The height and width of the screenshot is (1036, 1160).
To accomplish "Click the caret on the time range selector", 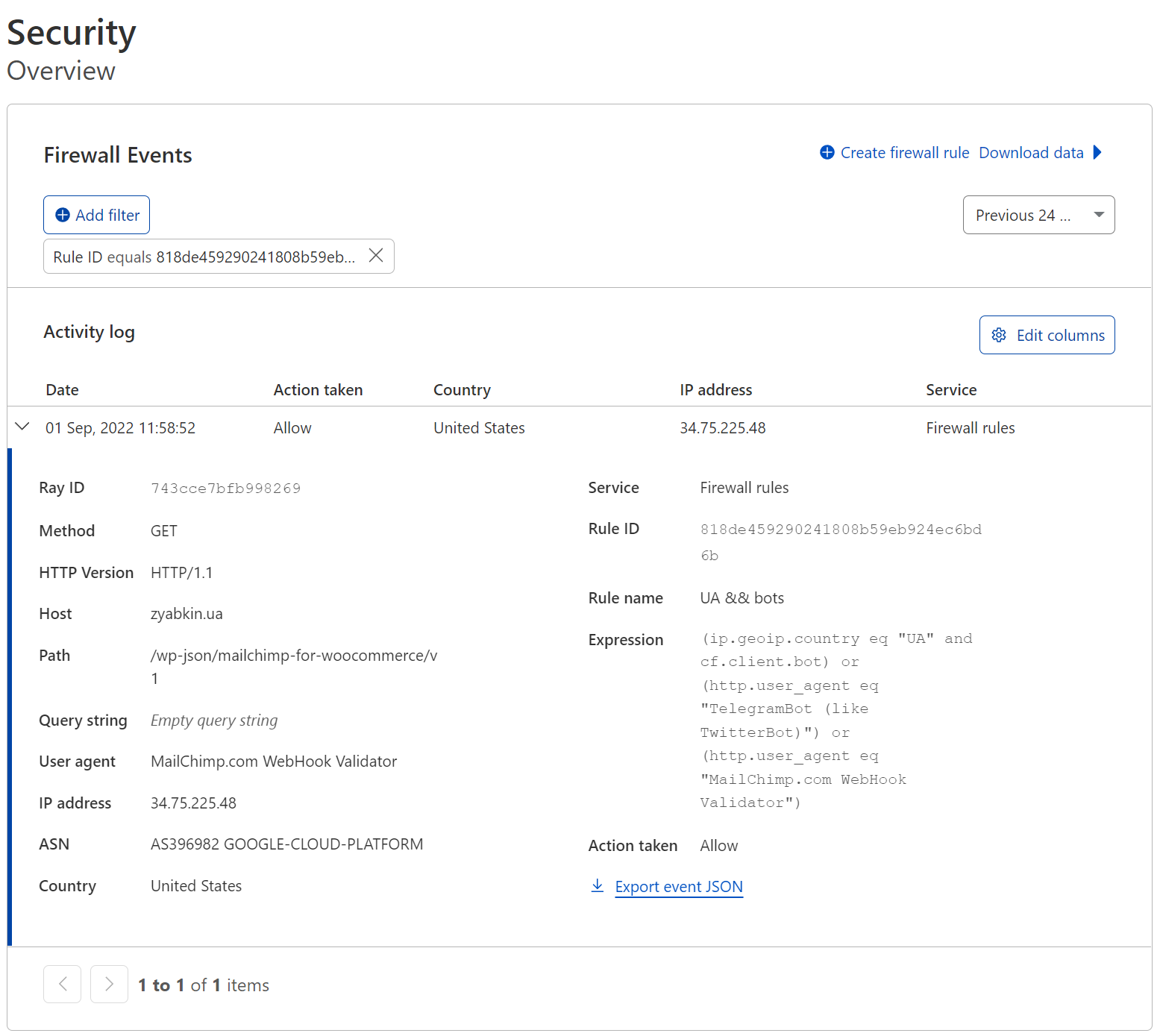I will coord(1097,215).
